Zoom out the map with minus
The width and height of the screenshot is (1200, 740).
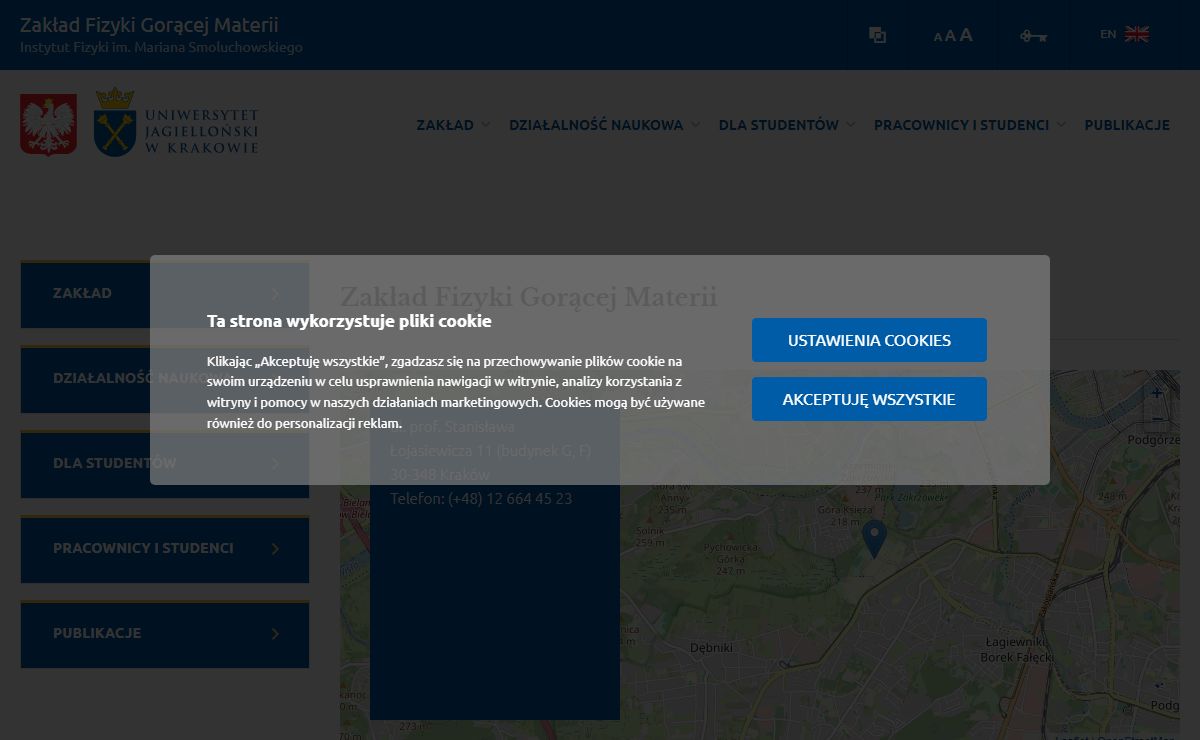pyautogui.click(x=1157, y=418)
